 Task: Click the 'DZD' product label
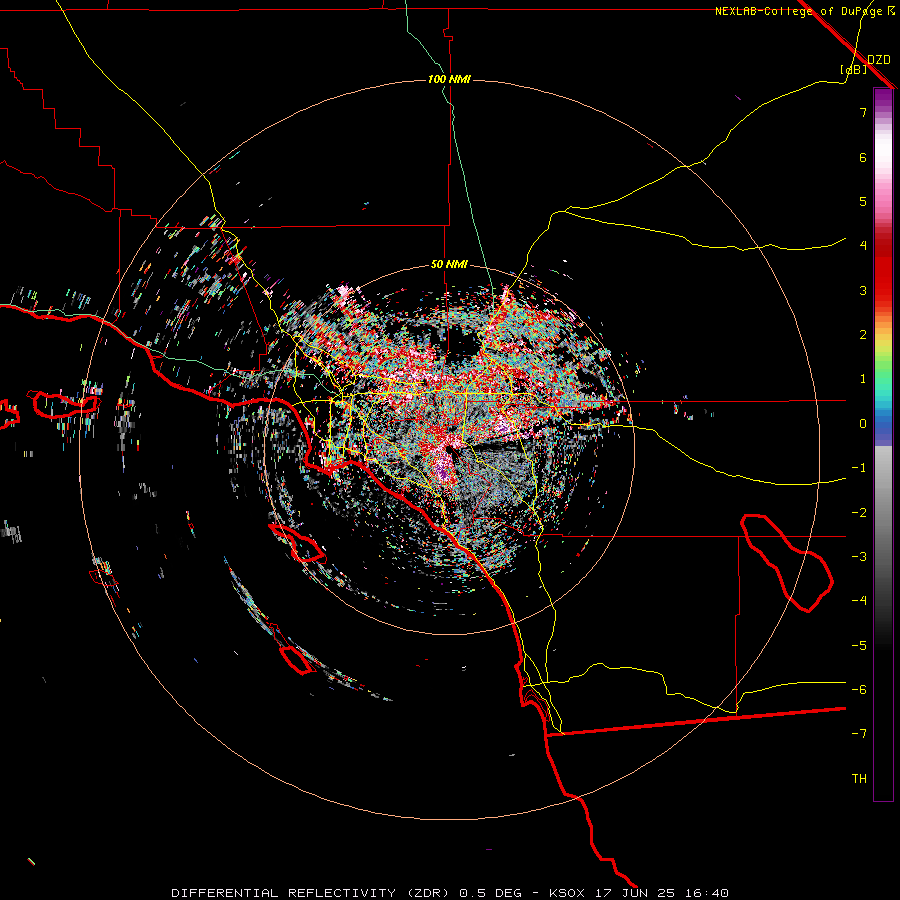[879, 60]
